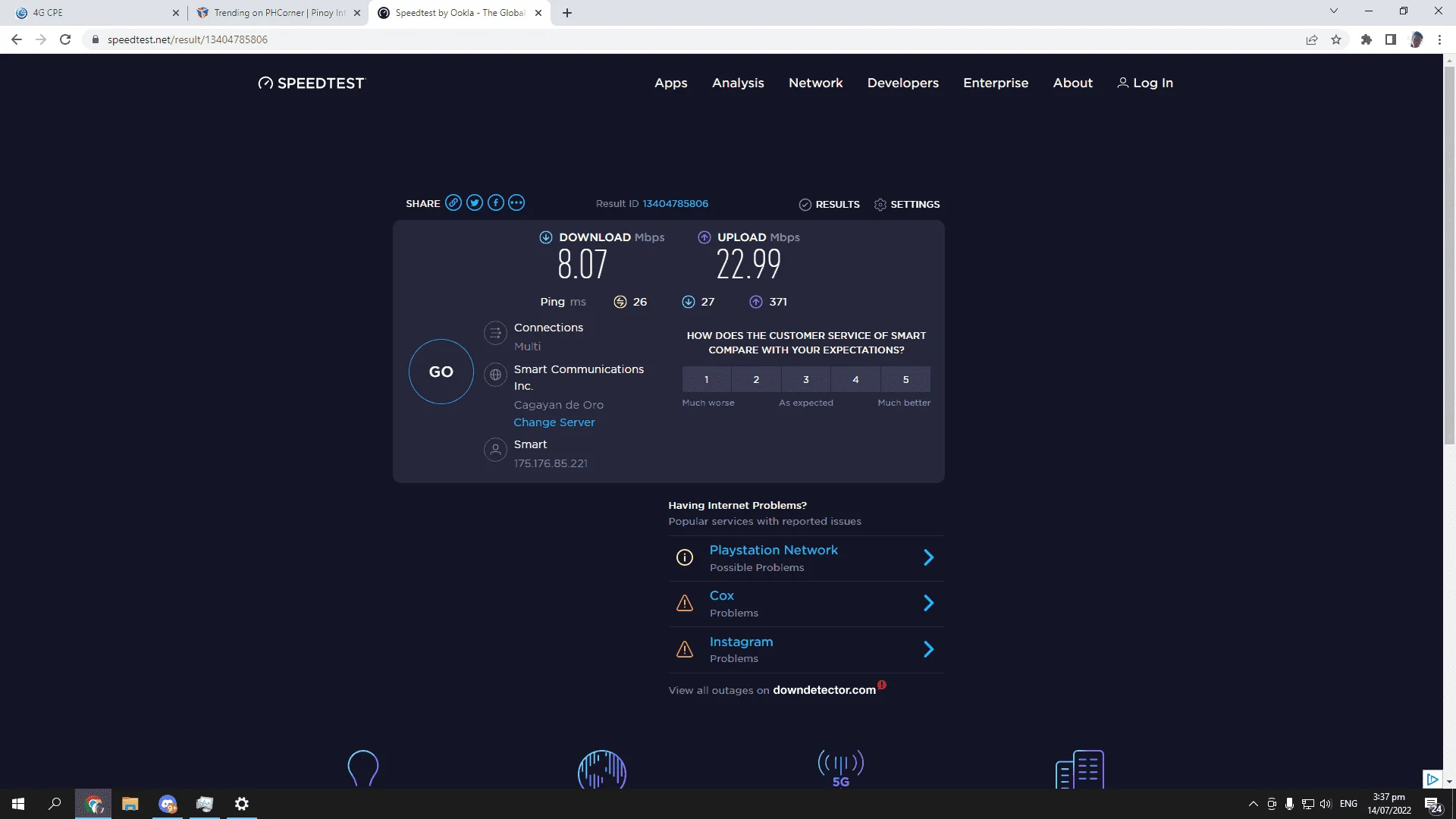Click the download arrow icon beside DOWNLOAD

[x=546, y=237]
